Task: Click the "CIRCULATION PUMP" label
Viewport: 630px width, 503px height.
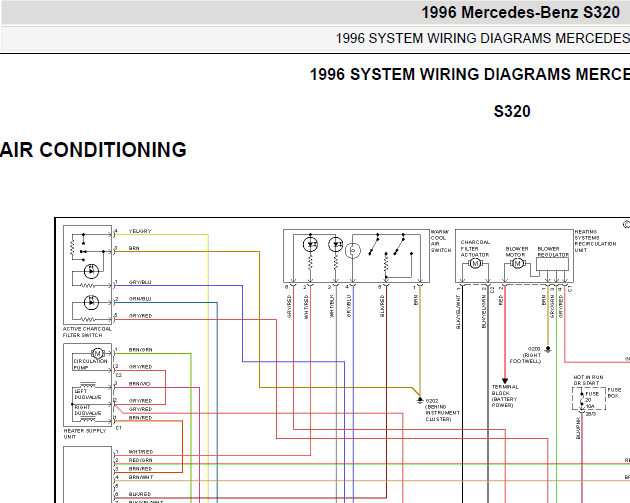Action: [x=90, y=364]
